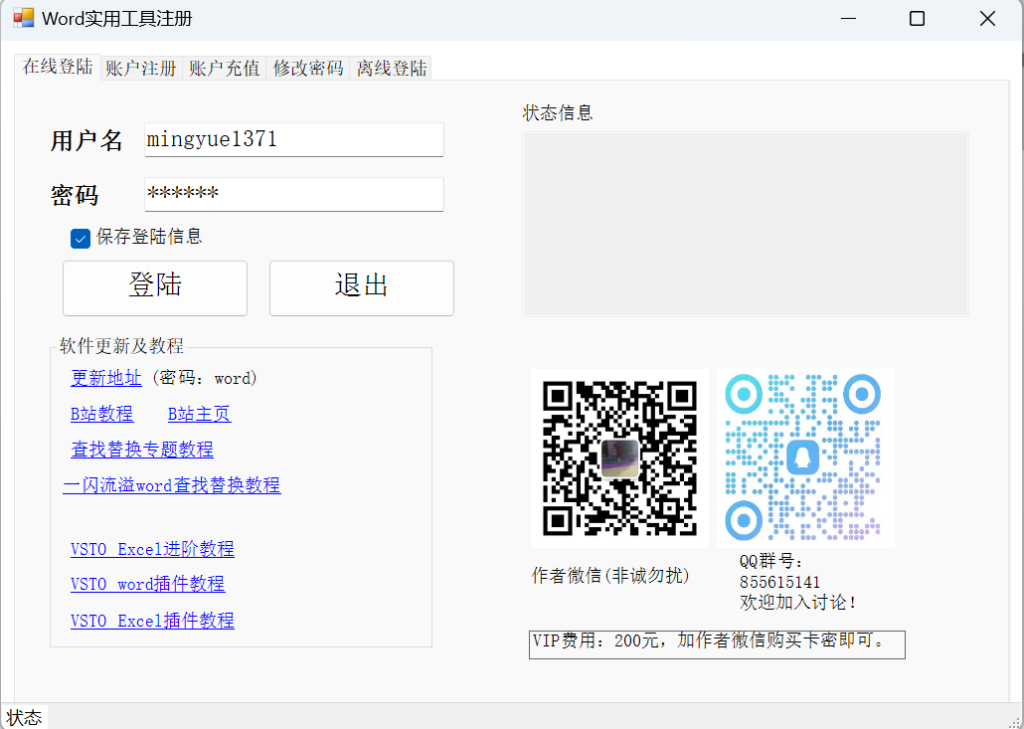Click the 退出 button
This screenshot has height=729, width=1024.
[361, 288]
